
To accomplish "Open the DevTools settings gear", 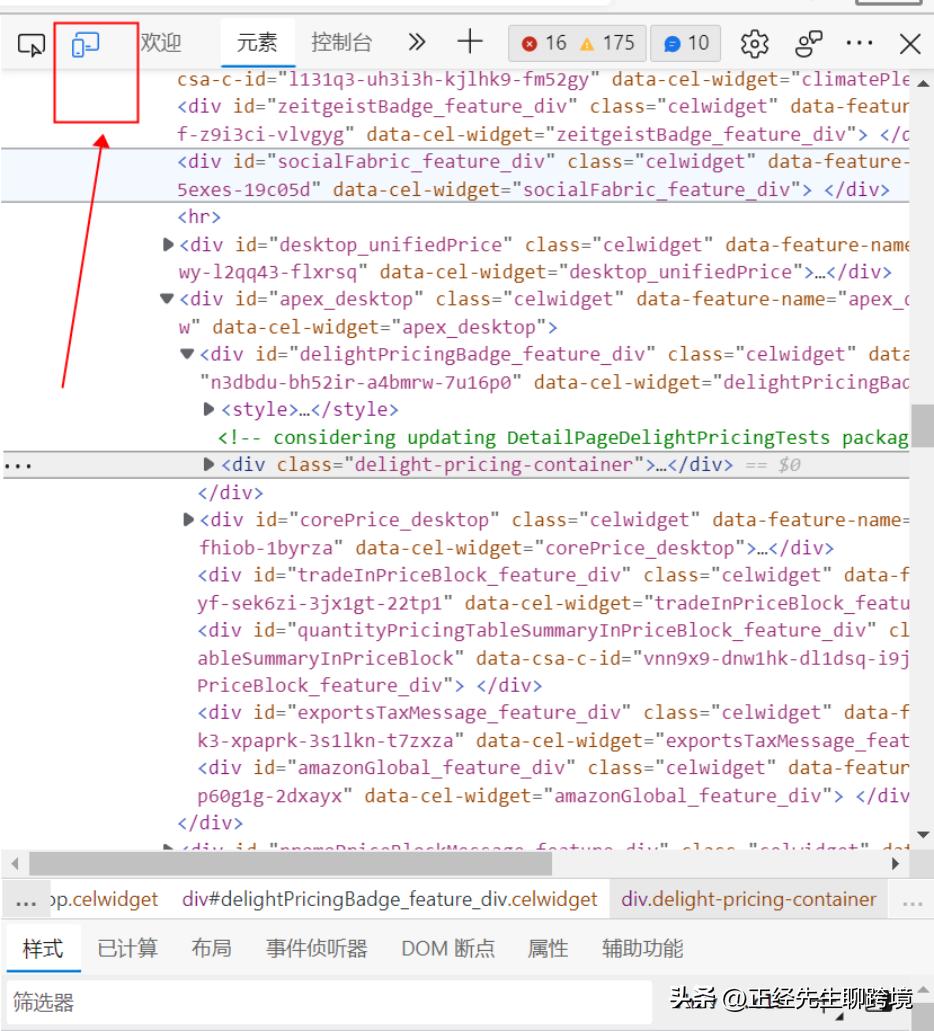I will point(753,44).
